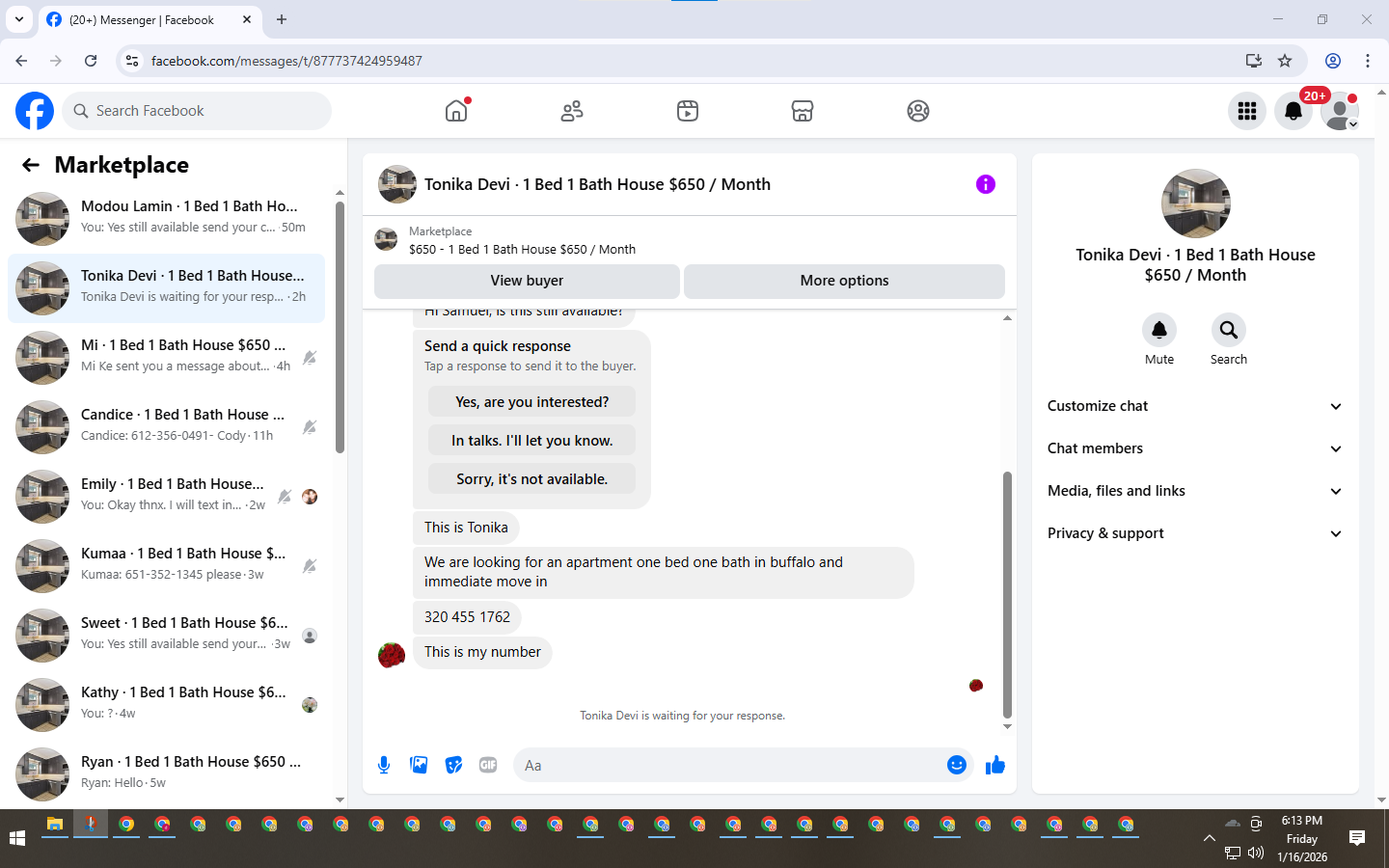Click the bookmark star in address bar

(x=1285, y=61)
